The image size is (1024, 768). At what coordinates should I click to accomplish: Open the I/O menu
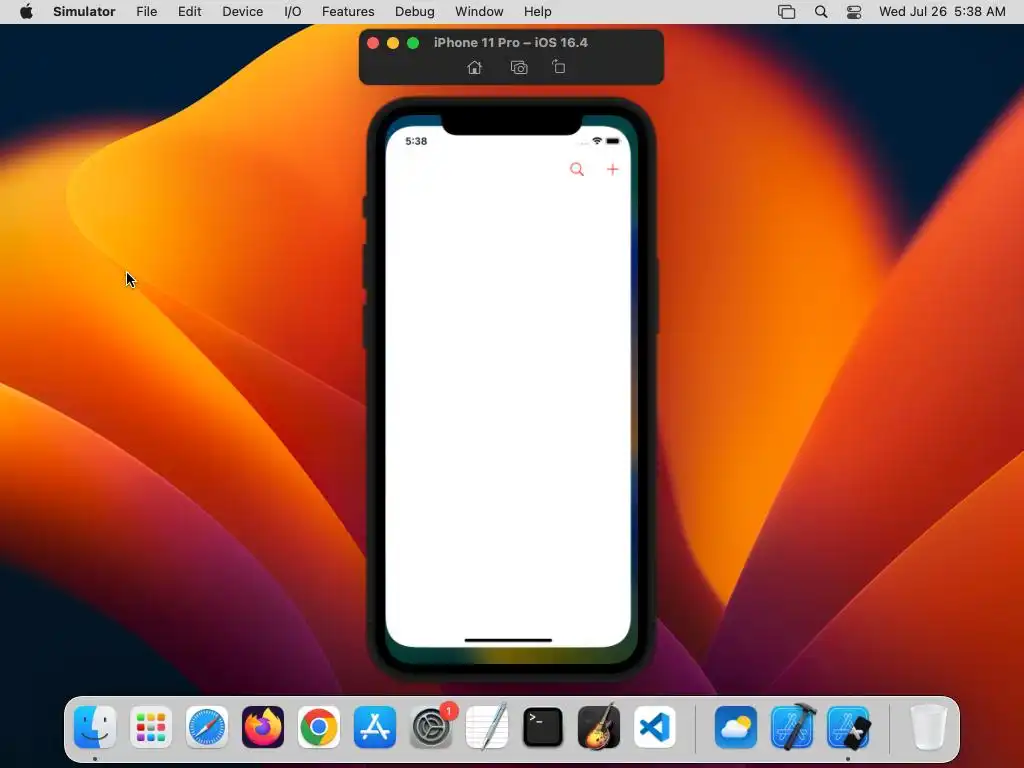point(293,12)
